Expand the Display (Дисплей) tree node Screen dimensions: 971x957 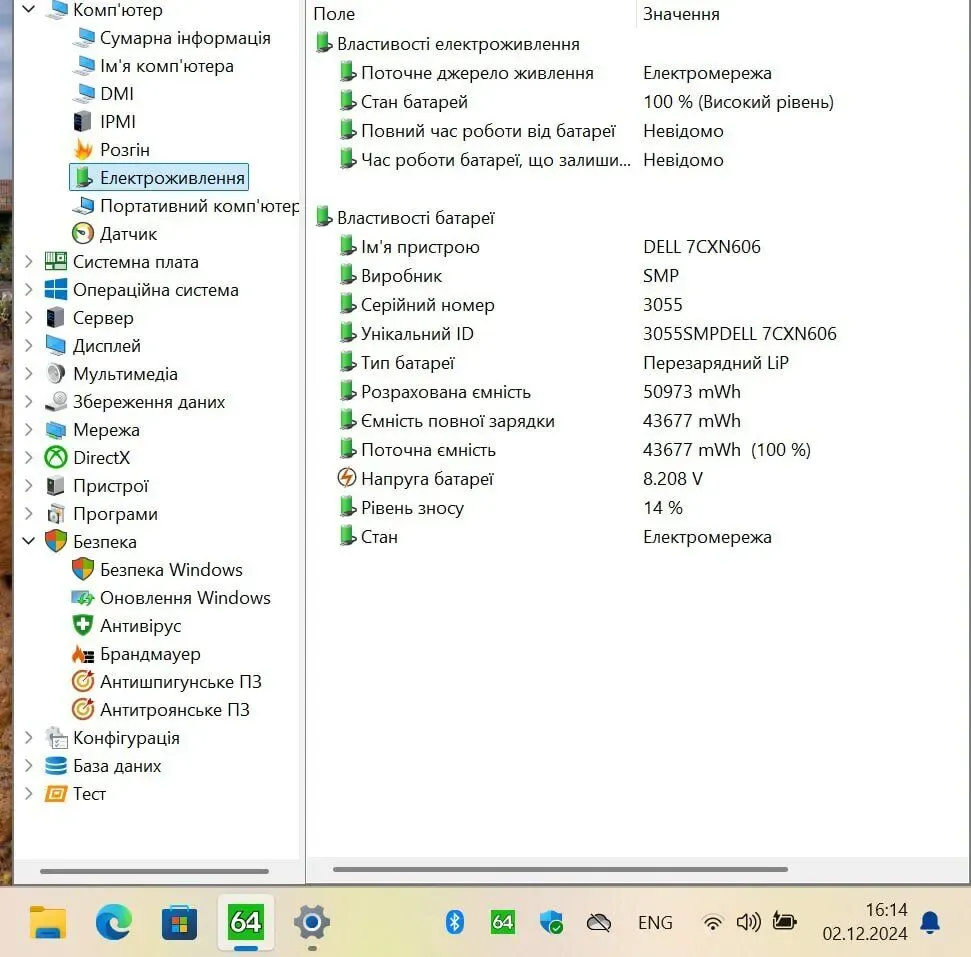coord(28,346)
